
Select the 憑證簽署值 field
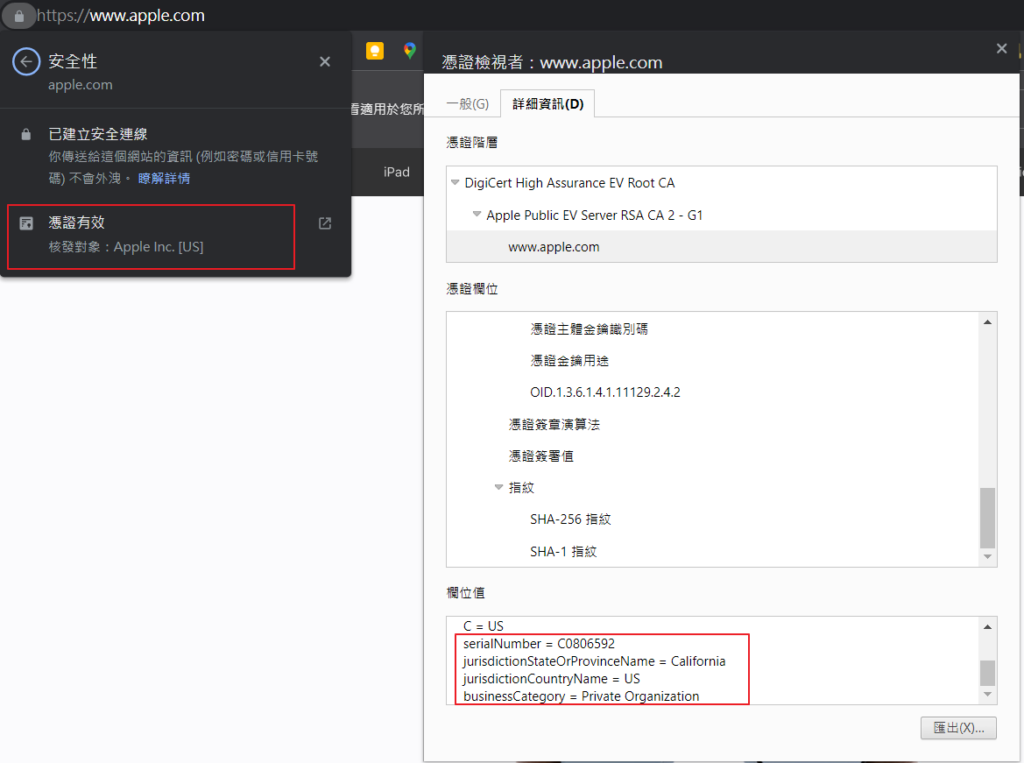coord(541,456)
